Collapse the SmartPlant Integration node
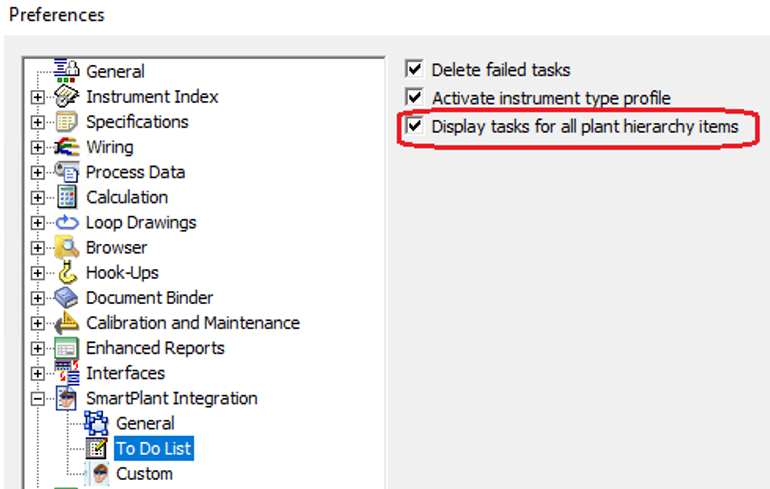770x489 pixels. tap(38, 398)
